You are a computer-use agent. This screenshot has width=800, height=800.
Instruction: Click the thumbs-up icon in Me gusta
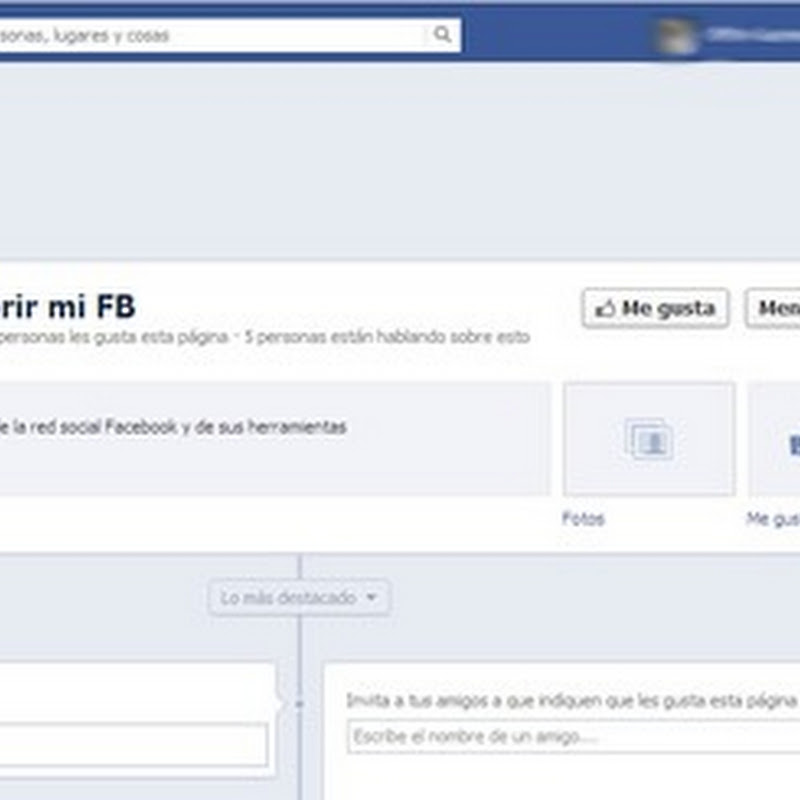pyautogui.click(x=605, y=309)
